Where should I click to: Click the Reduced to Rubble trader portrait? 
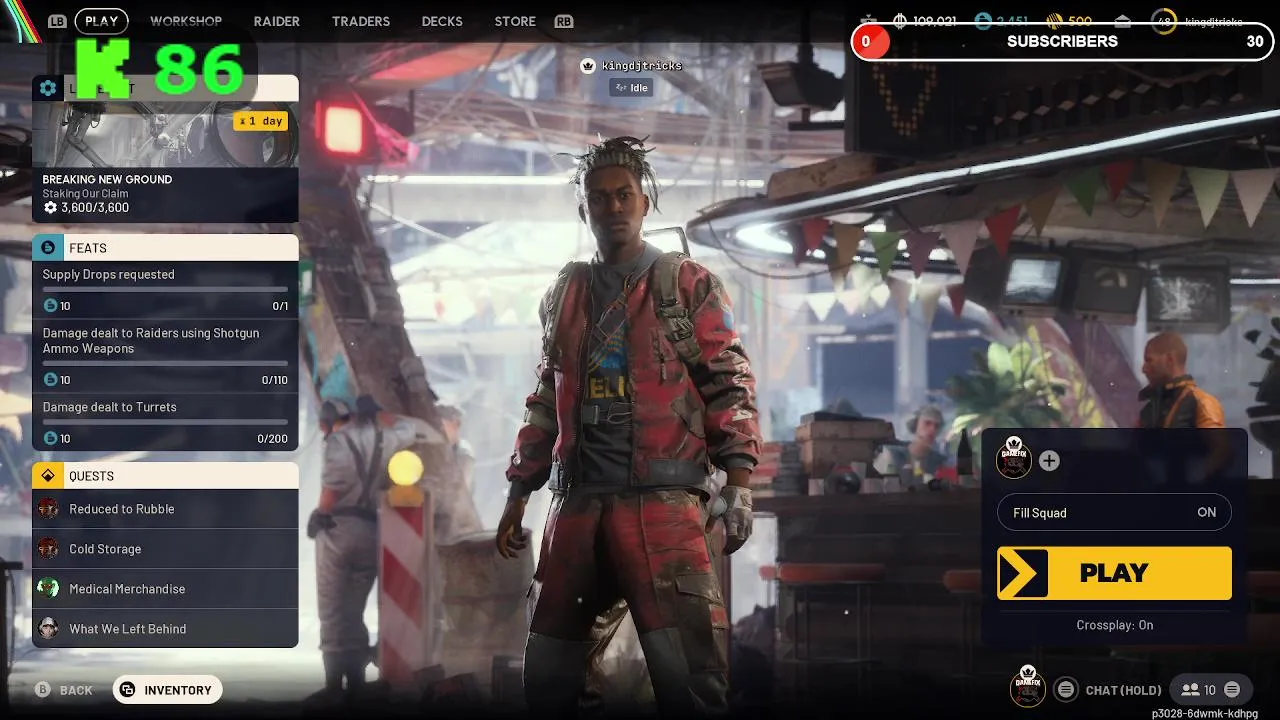tap(48, 509)
